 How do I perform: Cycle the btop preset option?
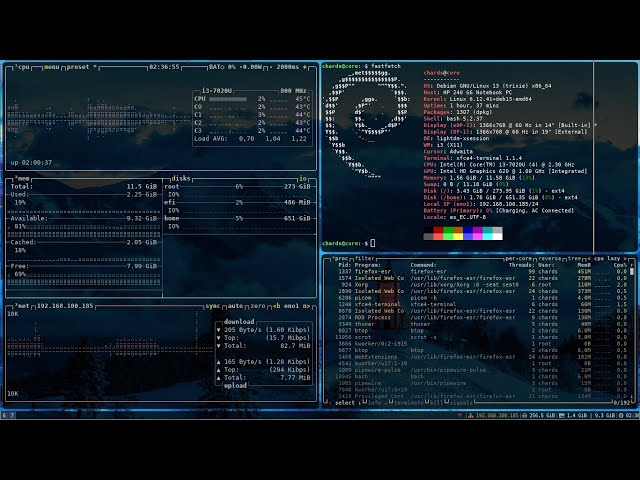(80, 67)
